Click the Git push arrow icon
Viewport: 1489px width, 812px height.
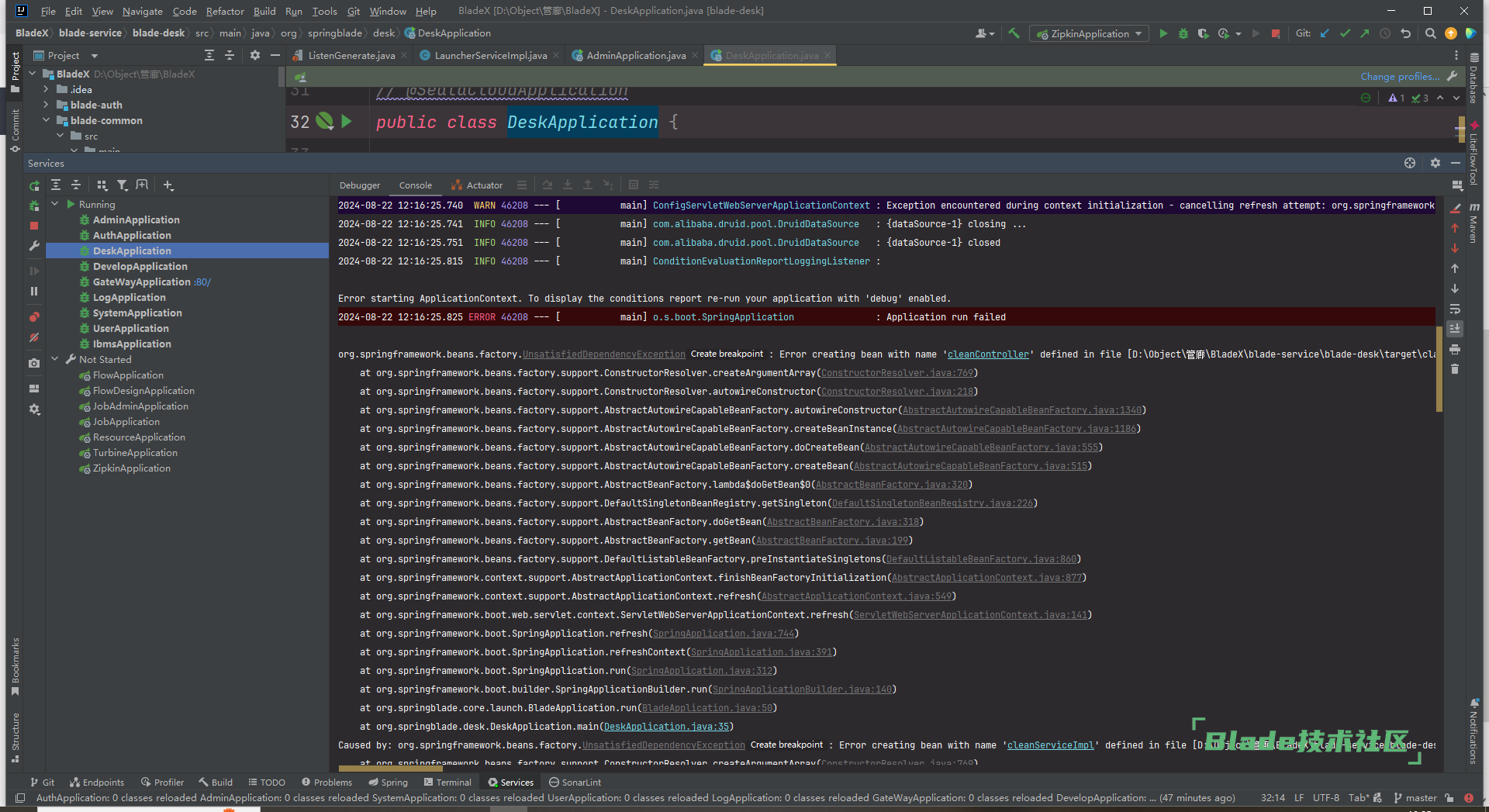(1365, 33)
